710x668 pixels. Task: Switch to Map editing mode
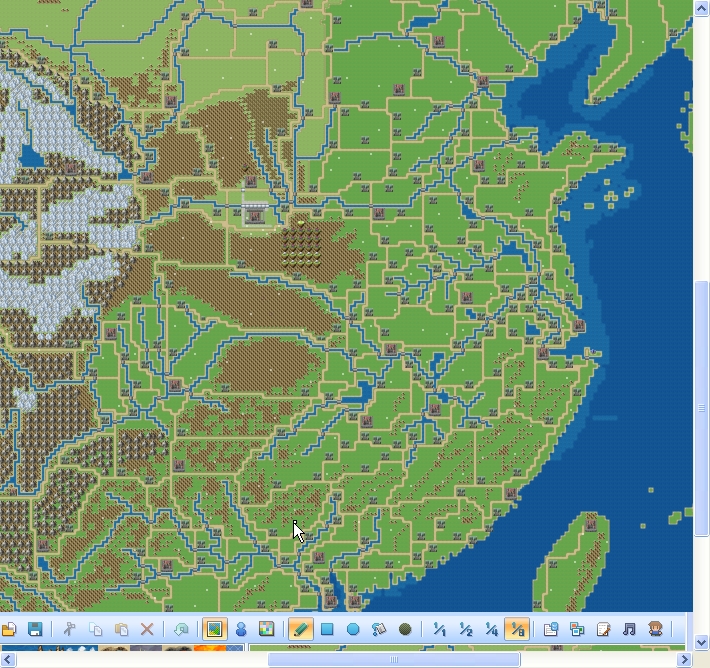[215, 629]
